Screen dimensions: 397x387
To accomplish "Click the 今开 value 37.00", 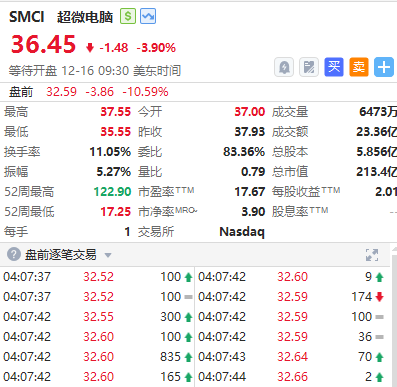I will pos(250,112).
